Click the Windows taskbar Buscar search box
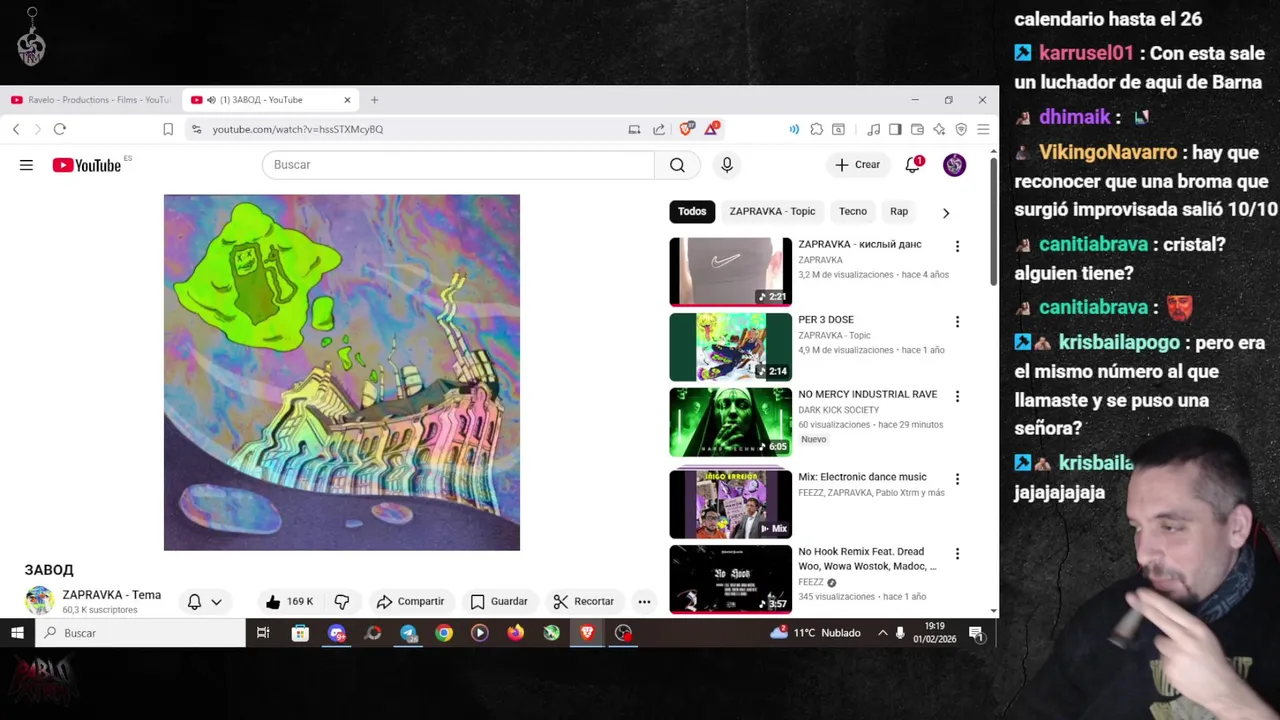This screenshot has height=720, width=1280. pyautogui.click(x=140, y=633)
